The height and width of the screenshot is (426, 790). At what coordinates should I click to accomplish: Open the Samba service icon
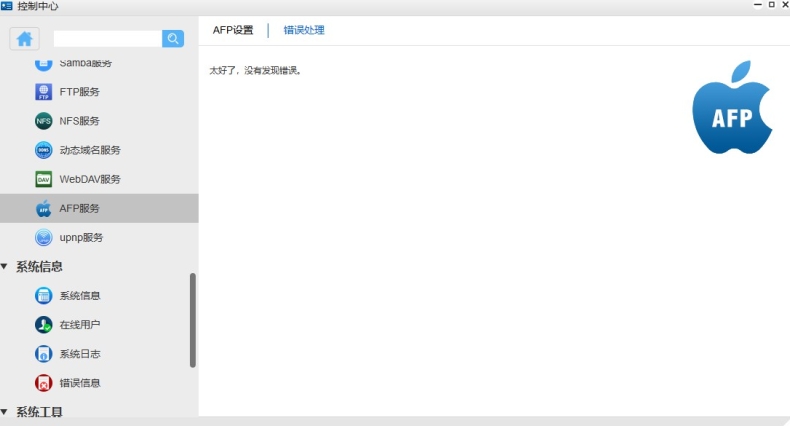pos(44,63)
